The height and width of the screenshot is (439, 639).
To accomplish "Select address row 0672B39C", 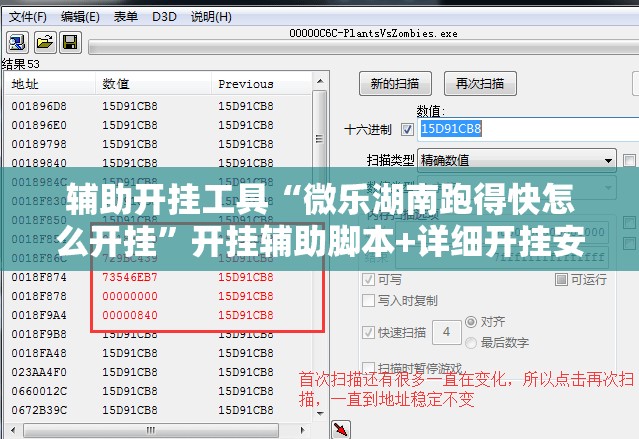I will [158, 410].
